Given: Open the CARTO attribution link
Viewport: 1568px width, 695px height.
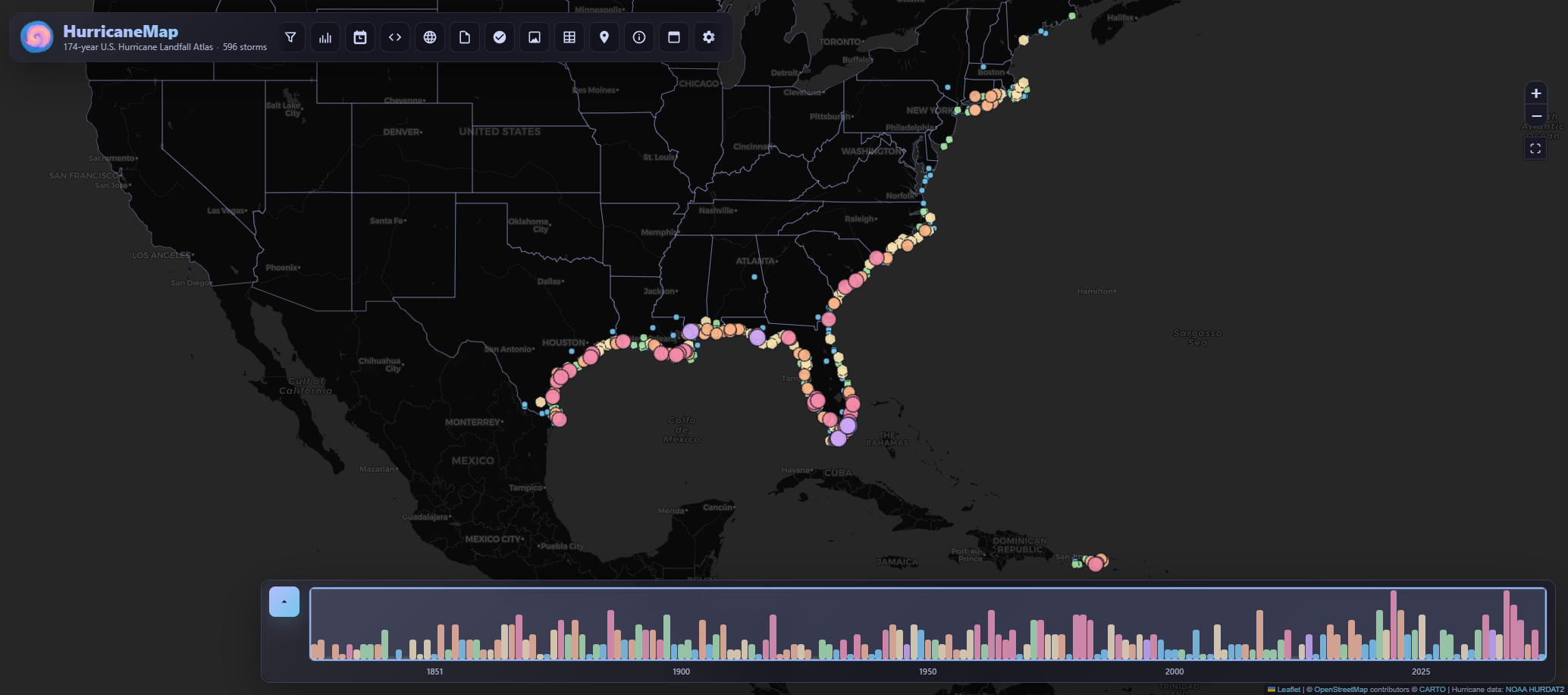Looking at the screenshot, I should click(1432, 690).
